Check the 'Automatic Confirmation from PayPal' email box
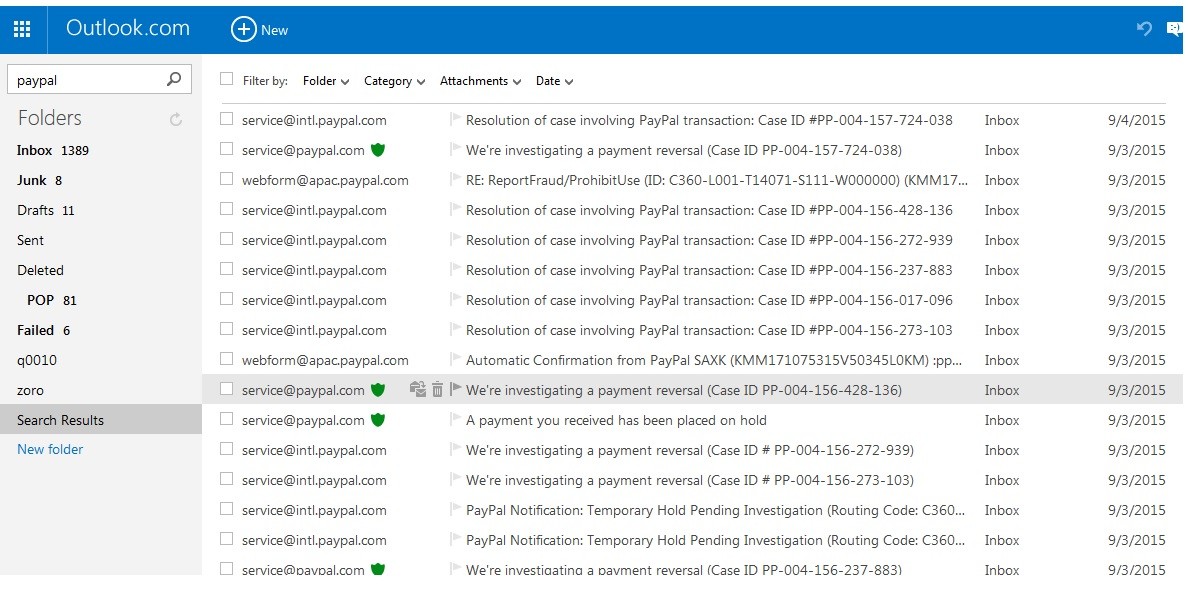The width and height of the screenshot is (1188, 592). pos(227,359)
